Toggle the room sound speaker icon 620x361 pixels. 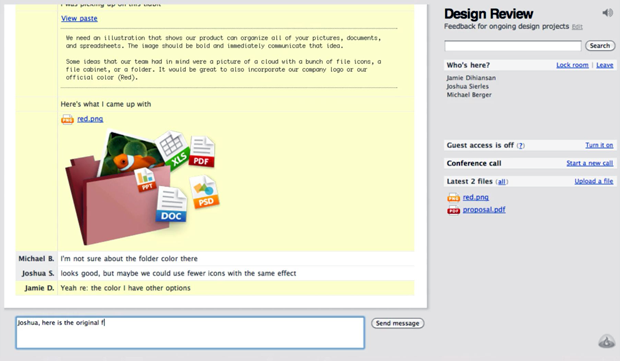click(x=607, y=13)
